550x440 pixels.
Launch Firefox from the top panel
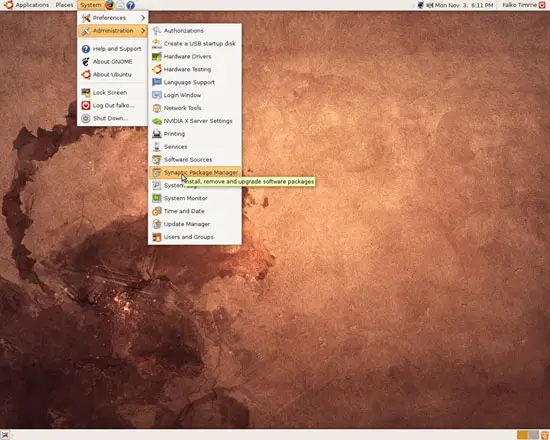pos(109,5)
